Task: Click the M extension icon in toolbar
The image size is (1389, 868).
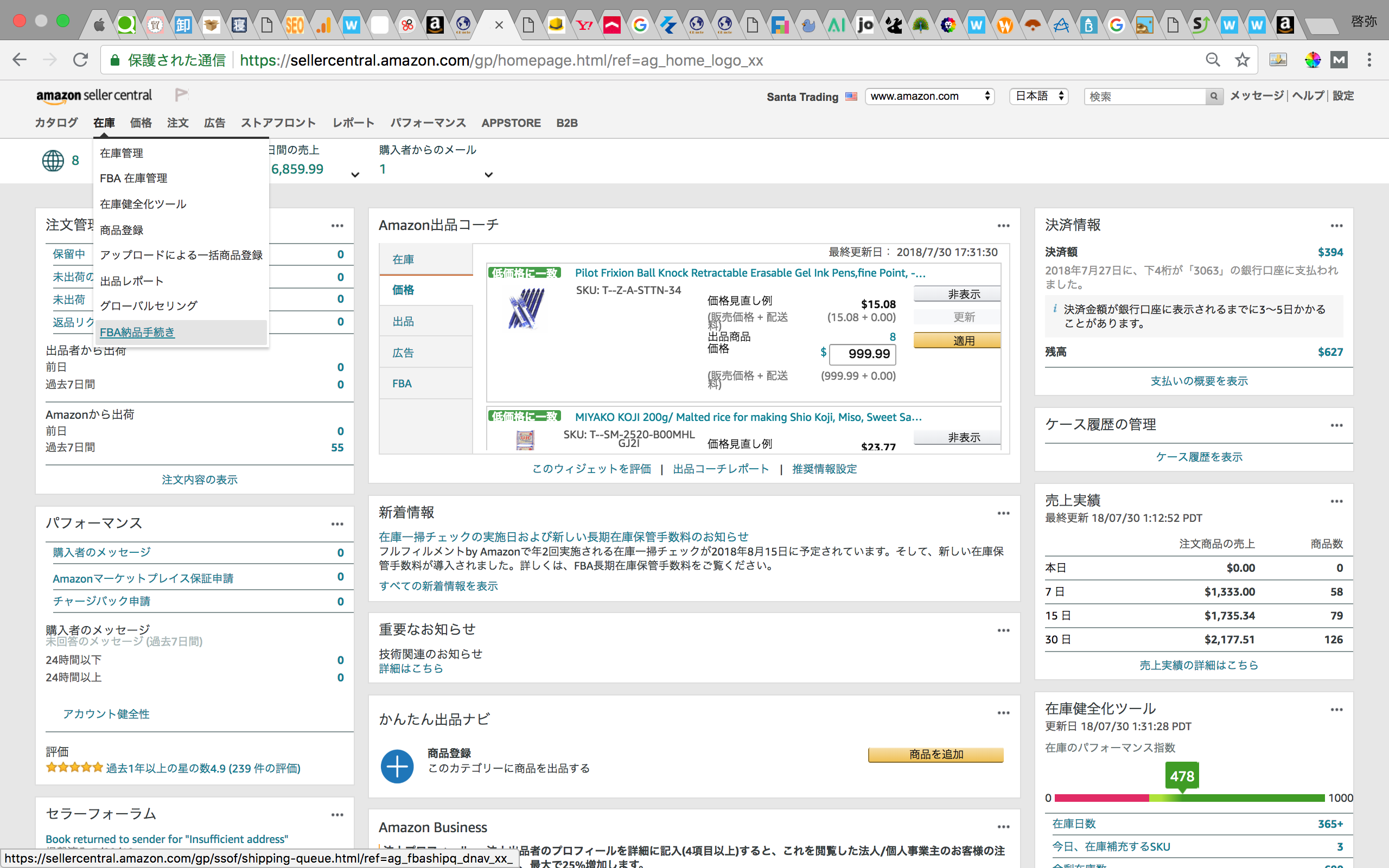Action: [x=1339, y=60]
